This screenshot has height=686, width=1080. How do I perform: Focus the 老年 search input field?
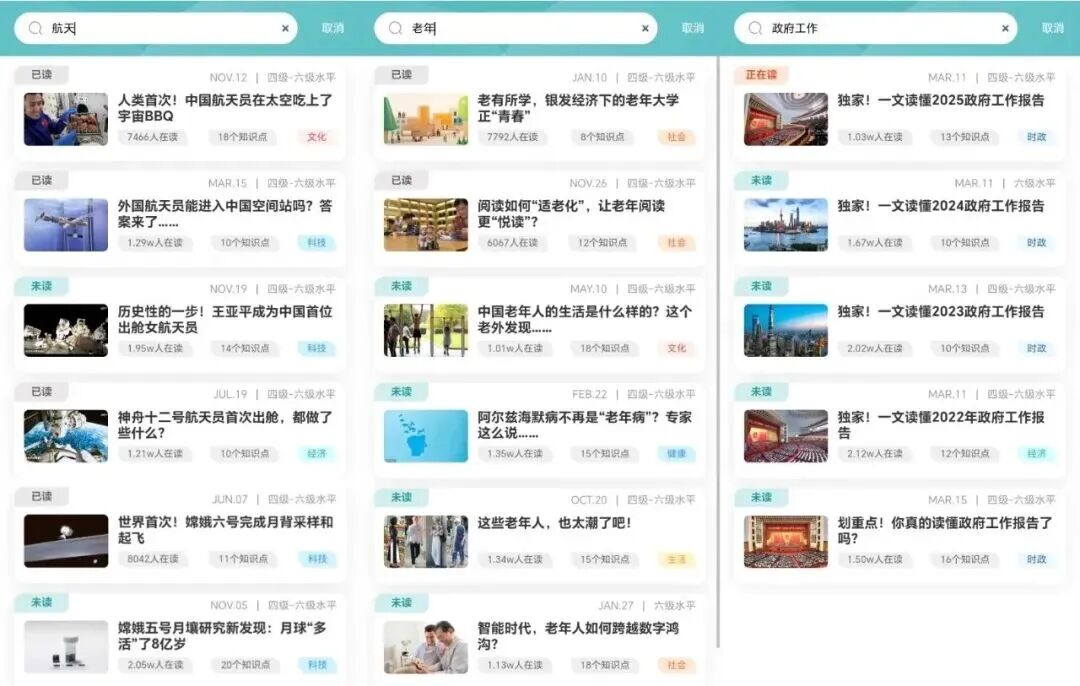516,28
